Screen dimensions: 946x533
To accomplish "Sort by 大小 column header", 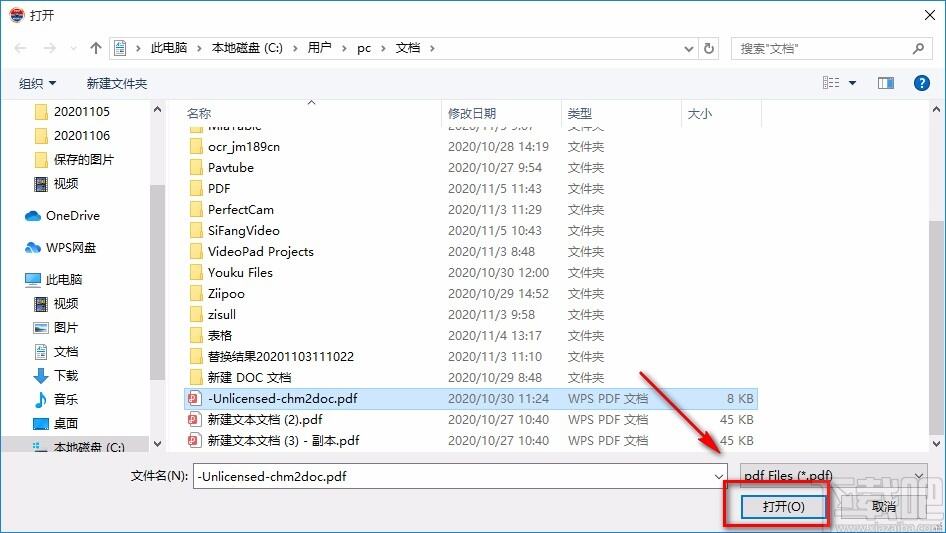I will pyautogui.click(x=700, y=113).
